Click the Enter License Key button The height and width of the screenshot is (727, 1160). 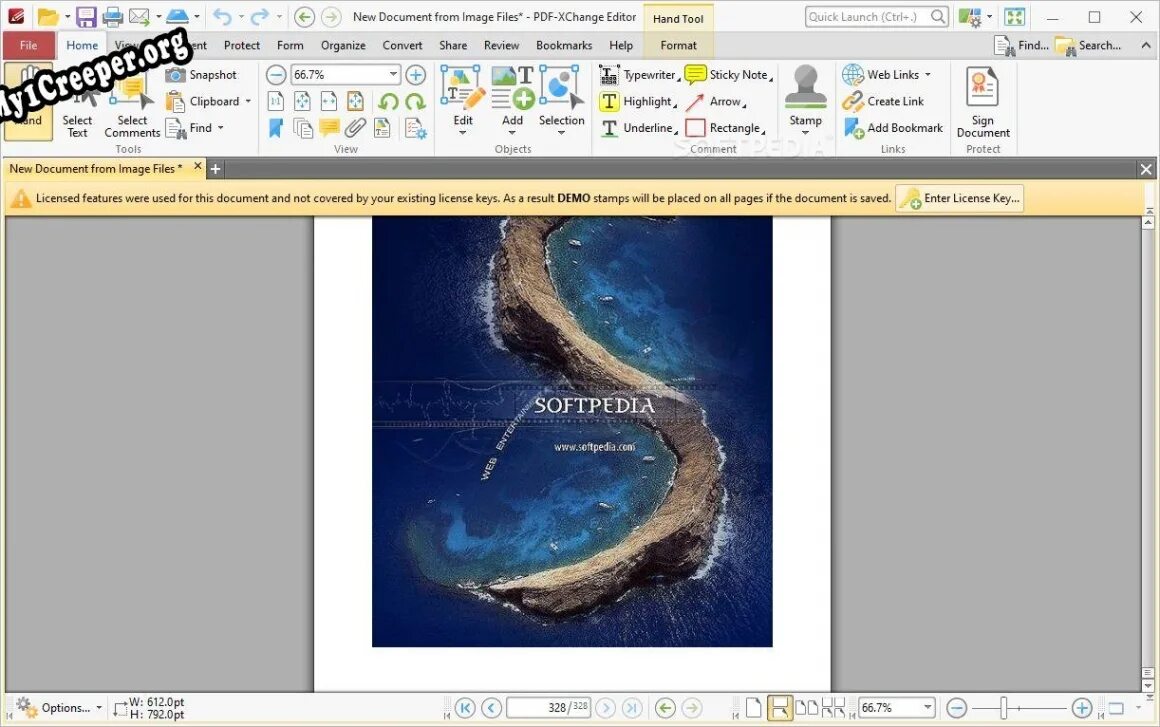[x=960, y=198]
